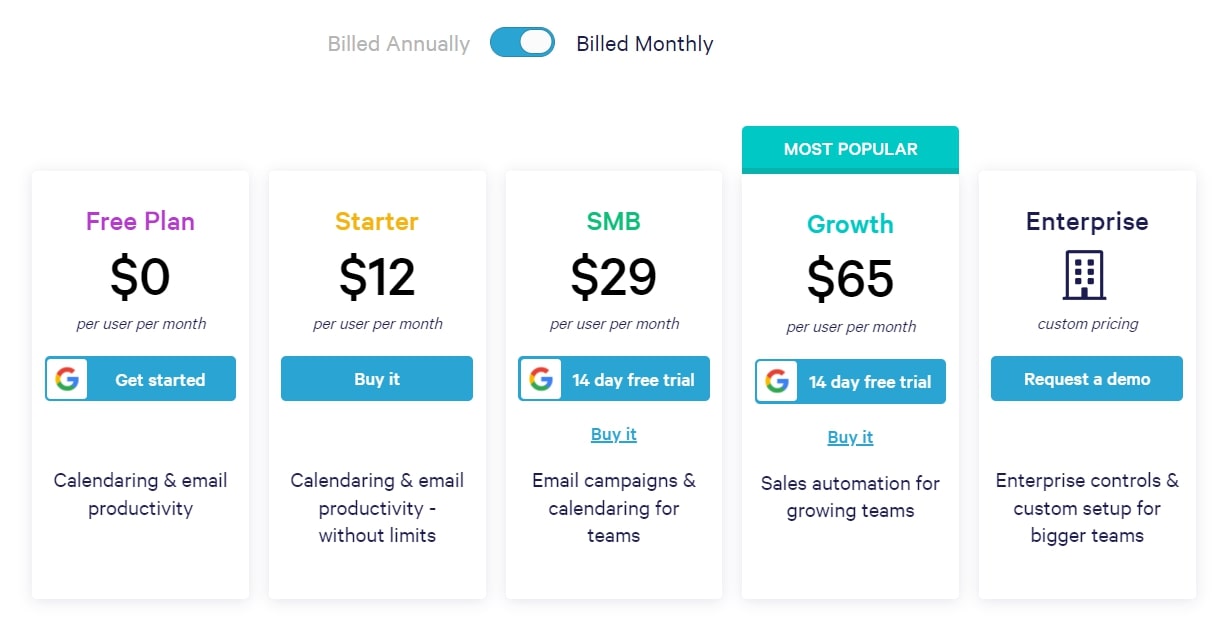The height and width of the screenshot is (622, 1232).
Task: Toggle the annual/monthly billing switch
Action: (x=522, y=42)
